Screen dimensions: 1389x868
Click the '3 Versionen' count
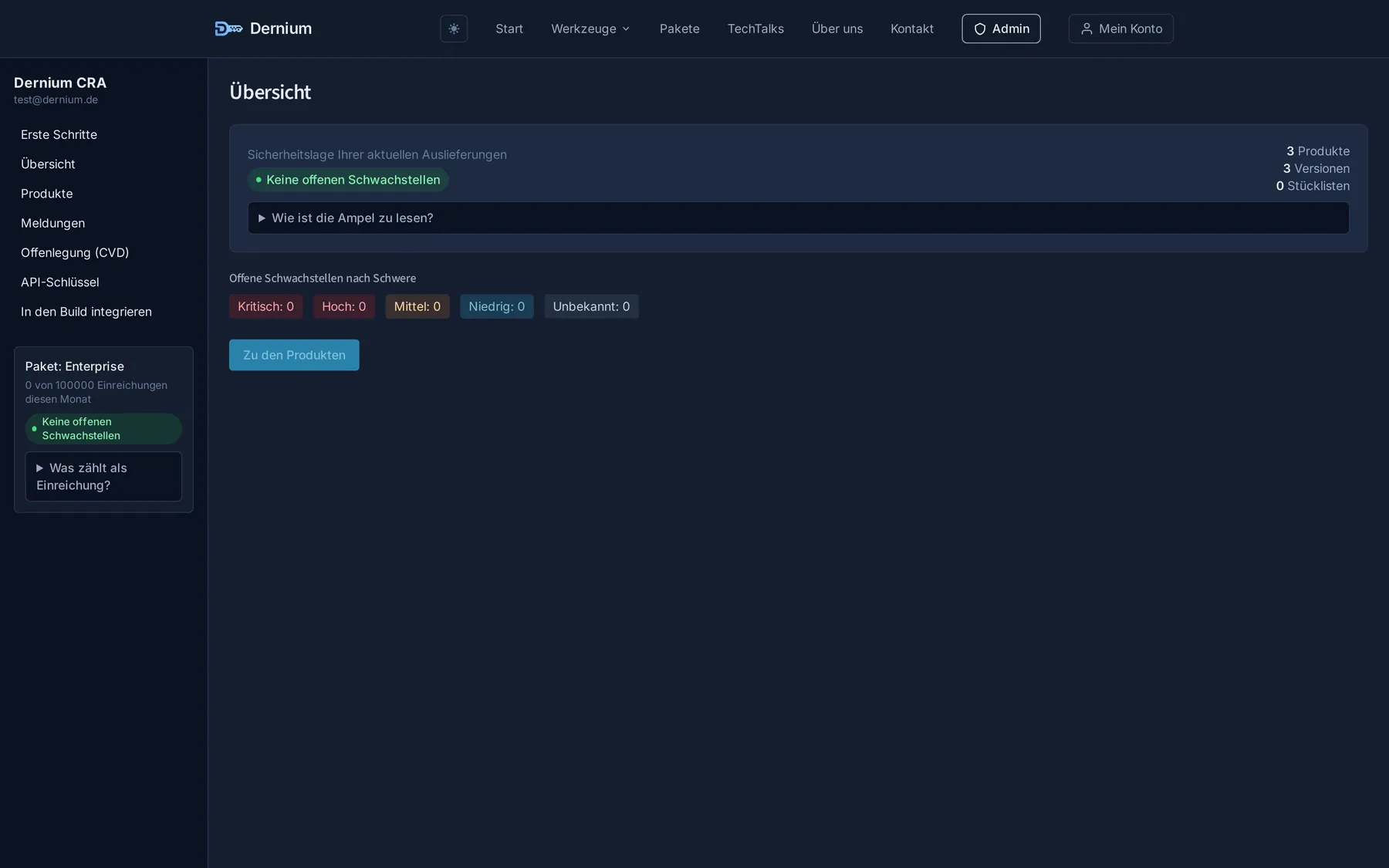pyautogui.click(x=1316, y=168)
